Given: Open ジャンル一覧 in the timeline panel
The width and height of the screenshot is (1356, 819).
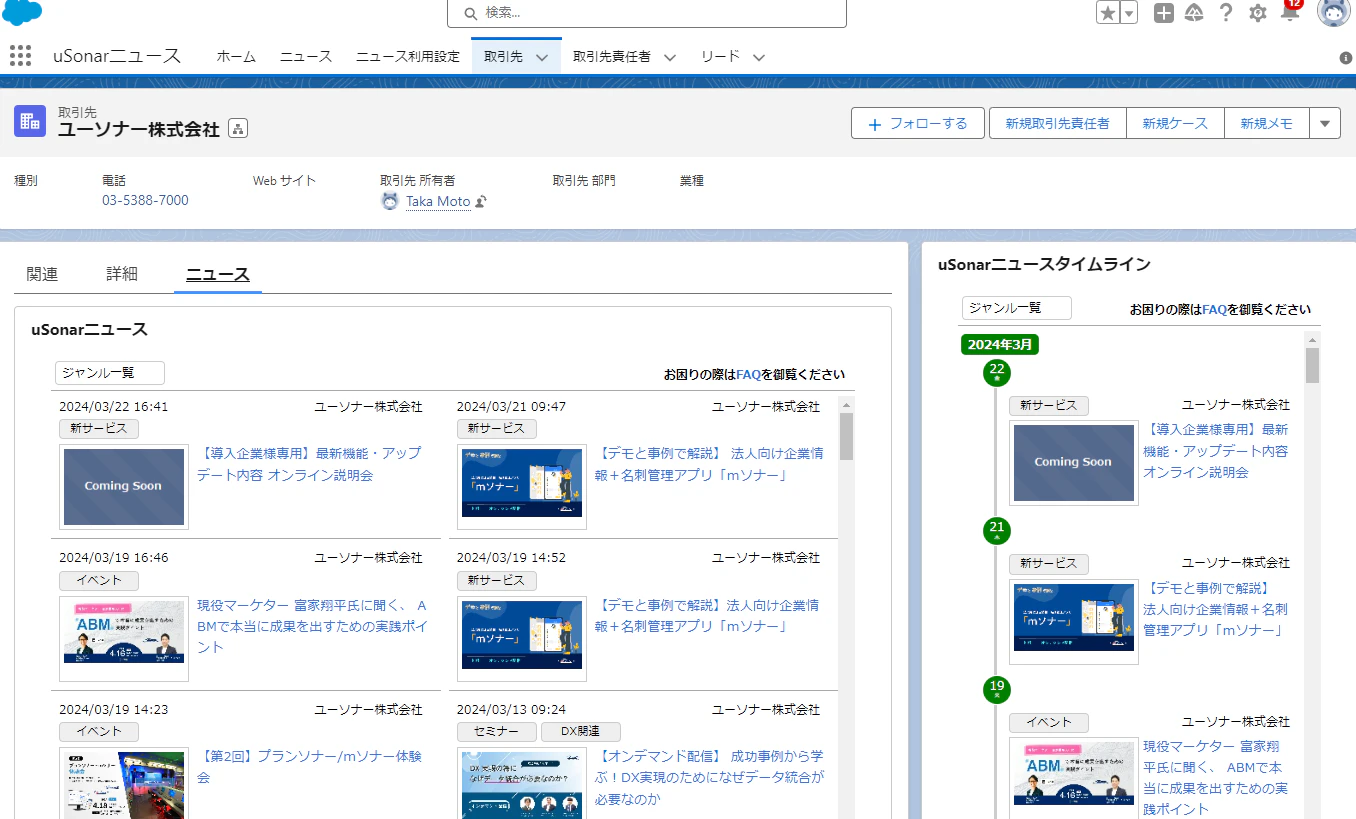Looking at the screenshot, I should click(1017, 308).
